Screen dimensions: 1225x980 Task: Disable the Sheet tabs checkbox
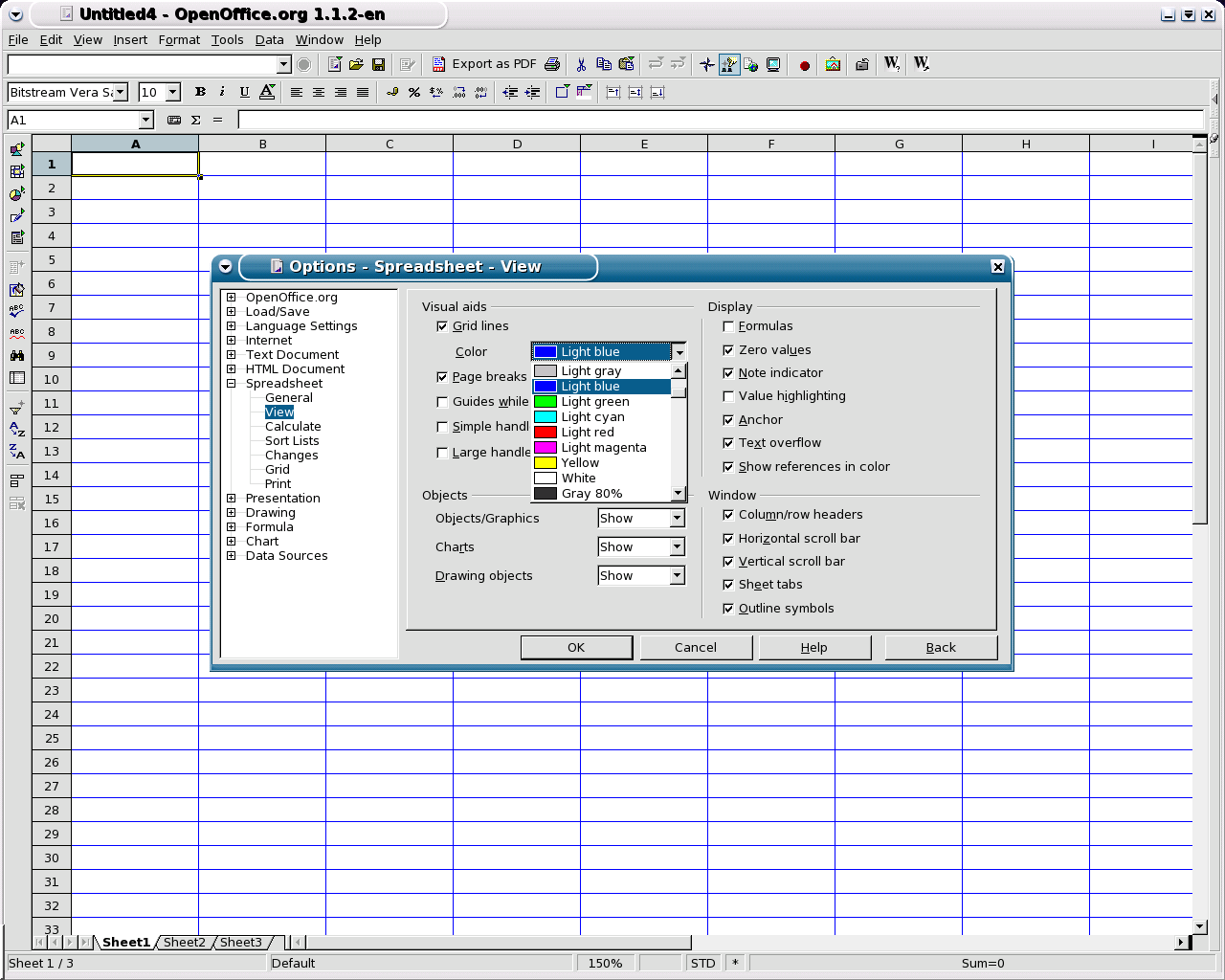[728, 585]
